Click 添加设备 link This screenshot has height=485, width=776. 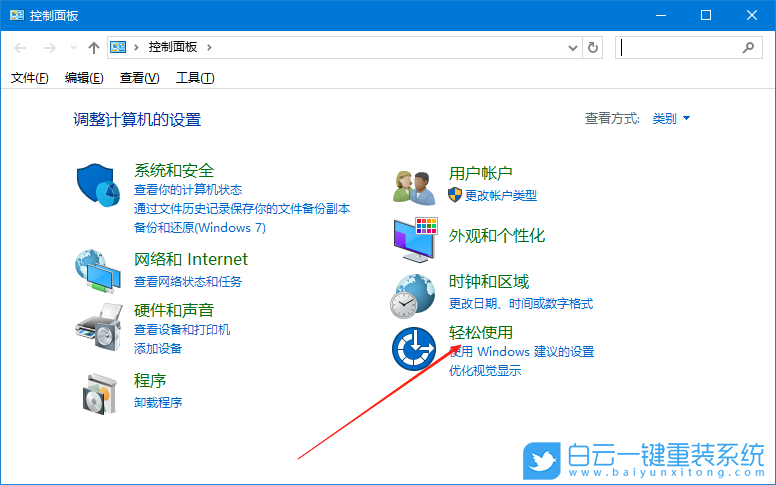pos(158,348)
